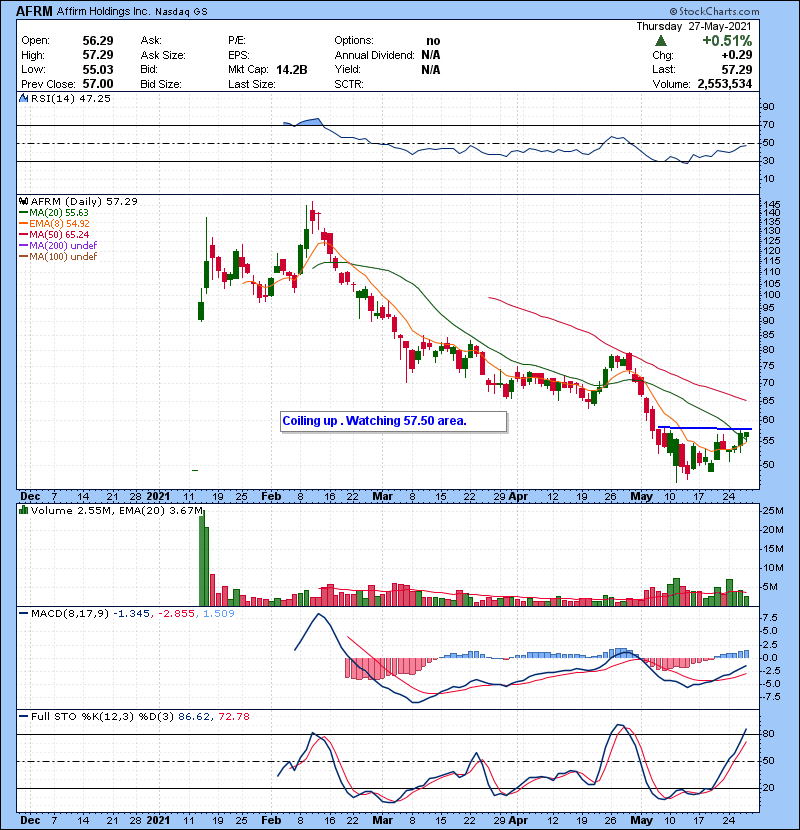Click the MA(200) undef legend entry

tap(58, 246)
